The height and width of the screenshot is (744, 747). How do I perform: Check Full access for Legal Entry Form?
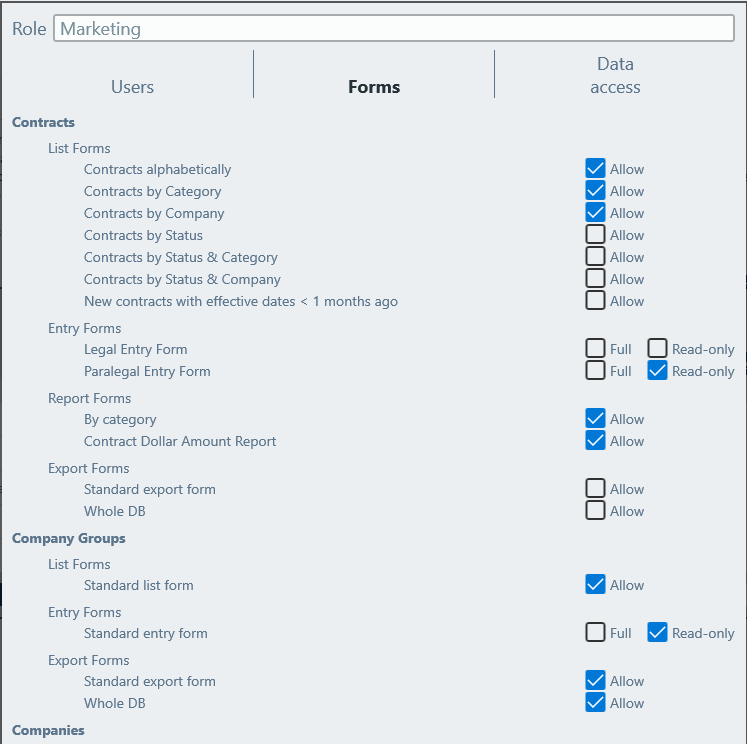596,349
